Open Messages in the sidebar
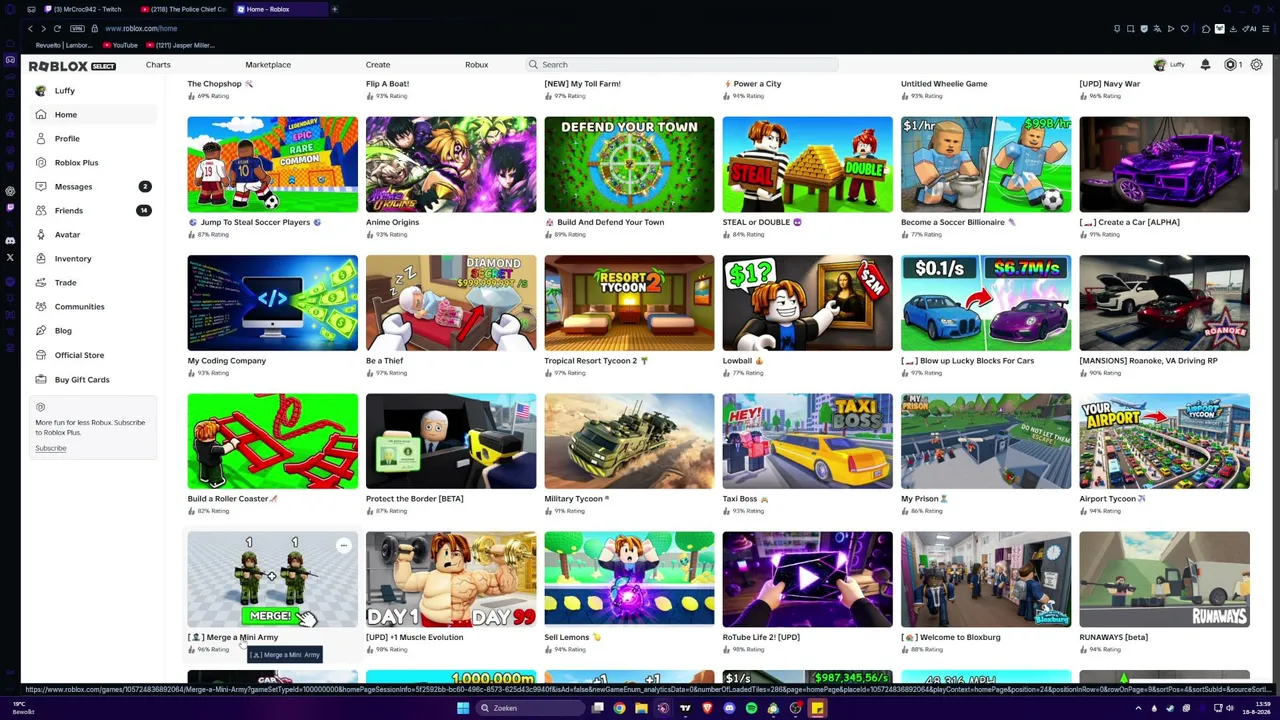Screen dimensions: 1280x720 pos(93,187)
